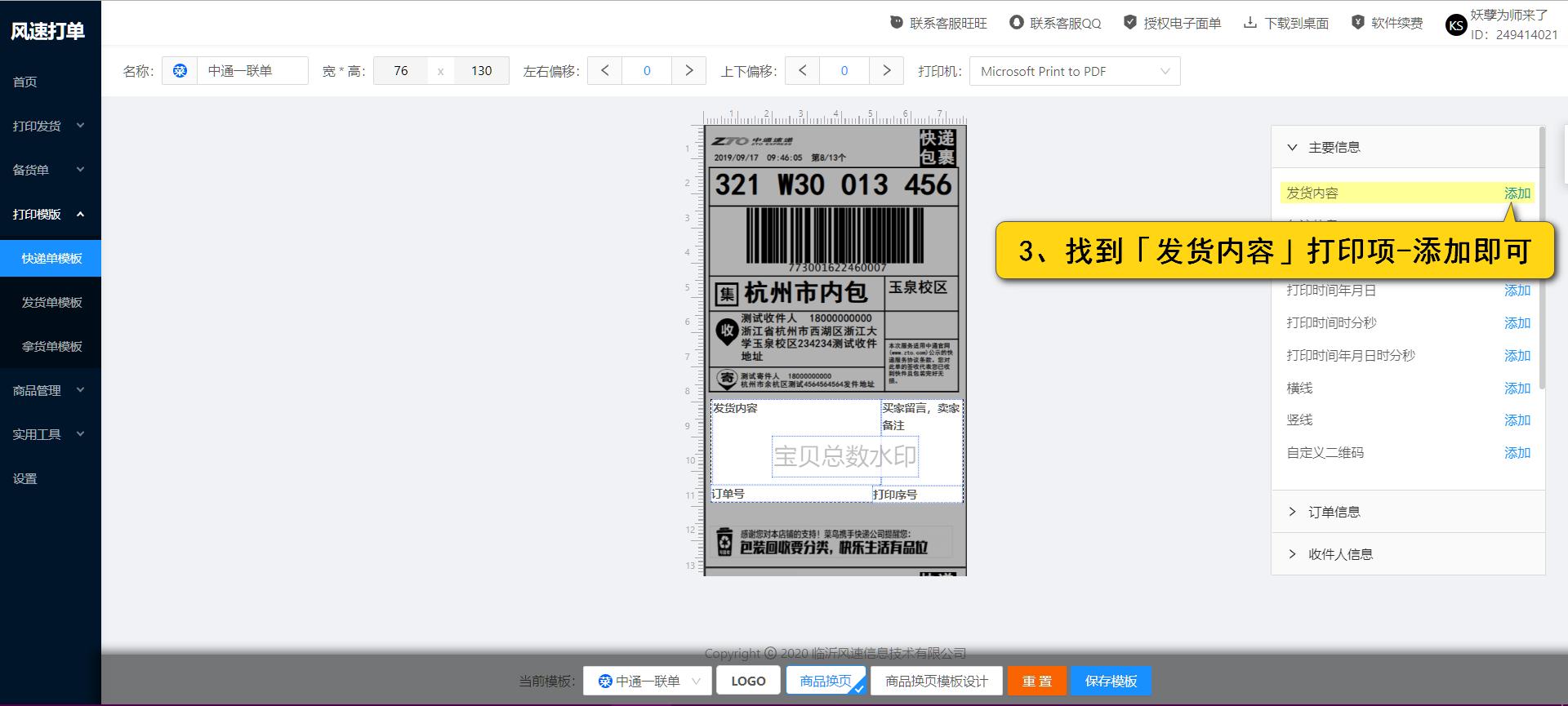Select the 宝贝总数水印 element on the label
This screenshot has width=1568, height=706.
pyautogui.click(x=845, y=455)
